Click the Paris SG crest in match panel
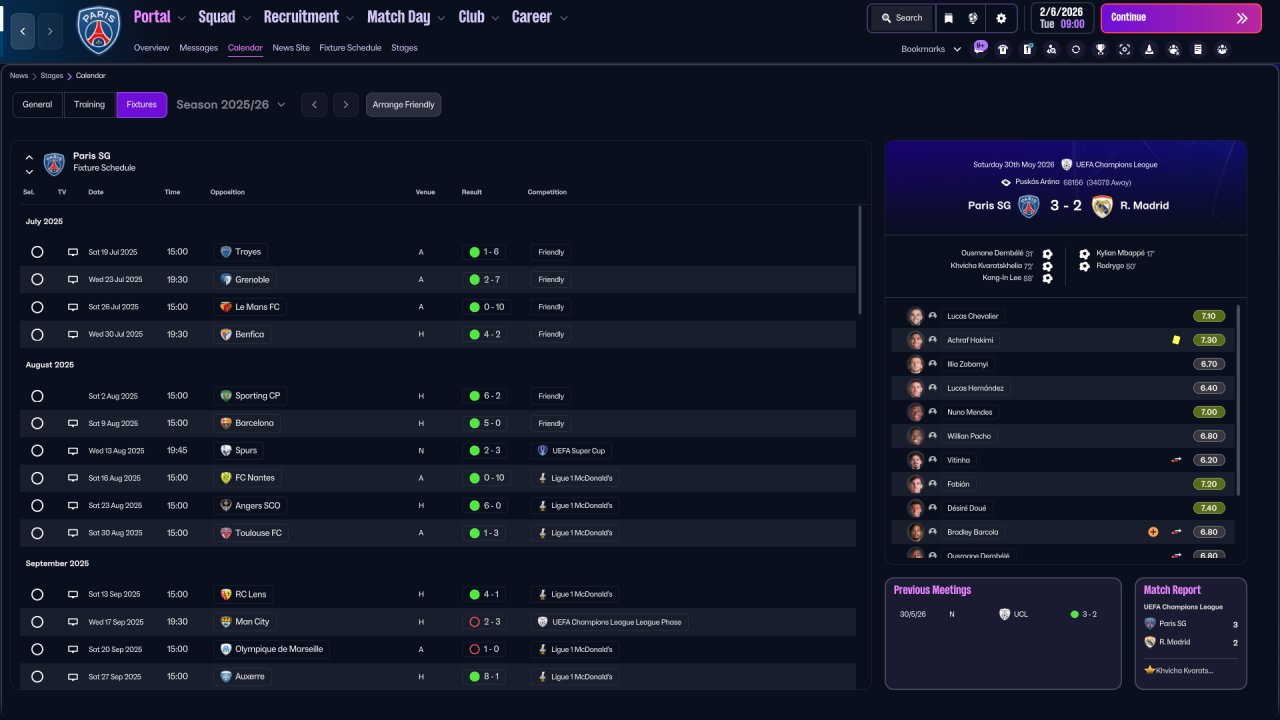Screen dimensions: 1280x720 1029,206
